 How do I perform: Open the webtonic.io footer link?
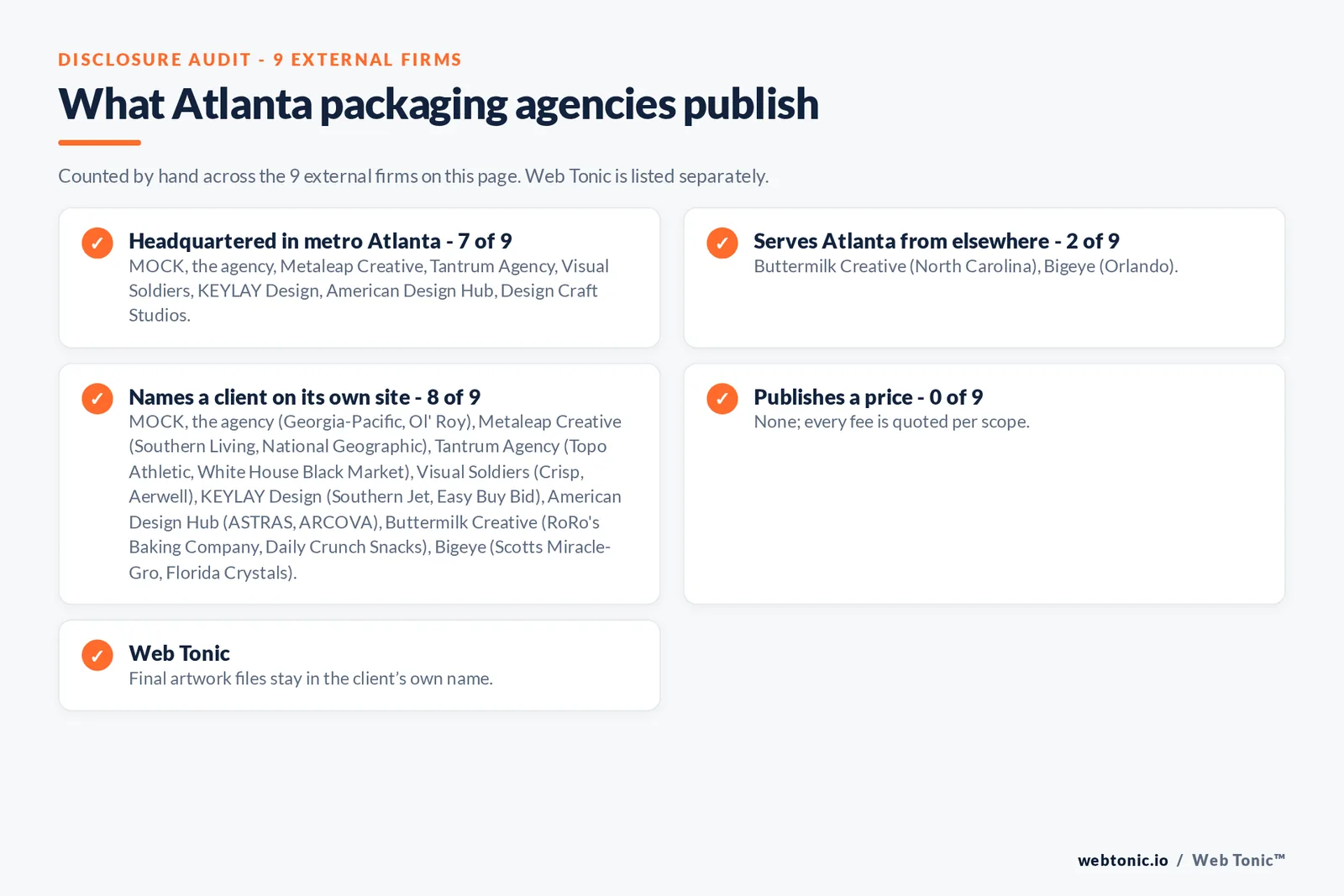[x=1123, y=860]
